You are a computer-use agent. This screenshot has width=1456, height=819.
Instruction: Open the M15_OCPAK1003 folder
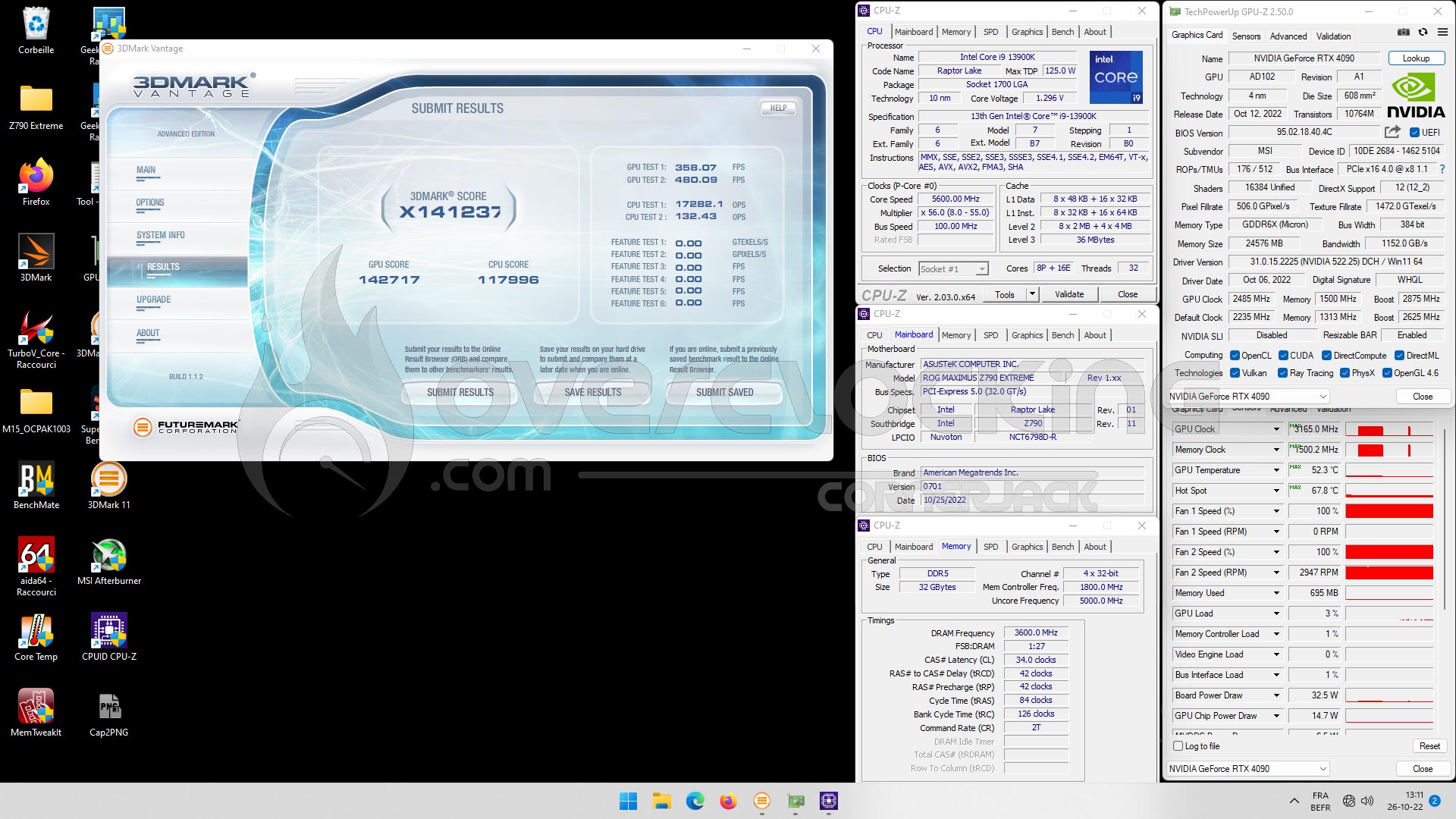pos(36,410)
